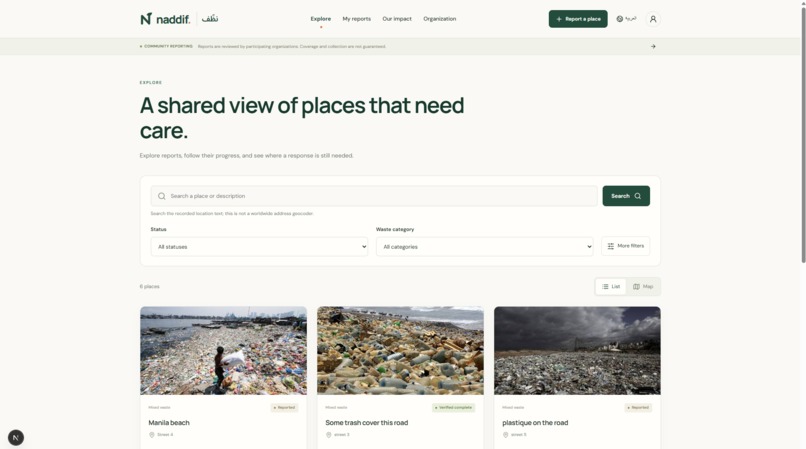This screenshot has height=449, width=806.
Task: Open Our impact page
Action: pyautogui.click(x=397, y=19)
